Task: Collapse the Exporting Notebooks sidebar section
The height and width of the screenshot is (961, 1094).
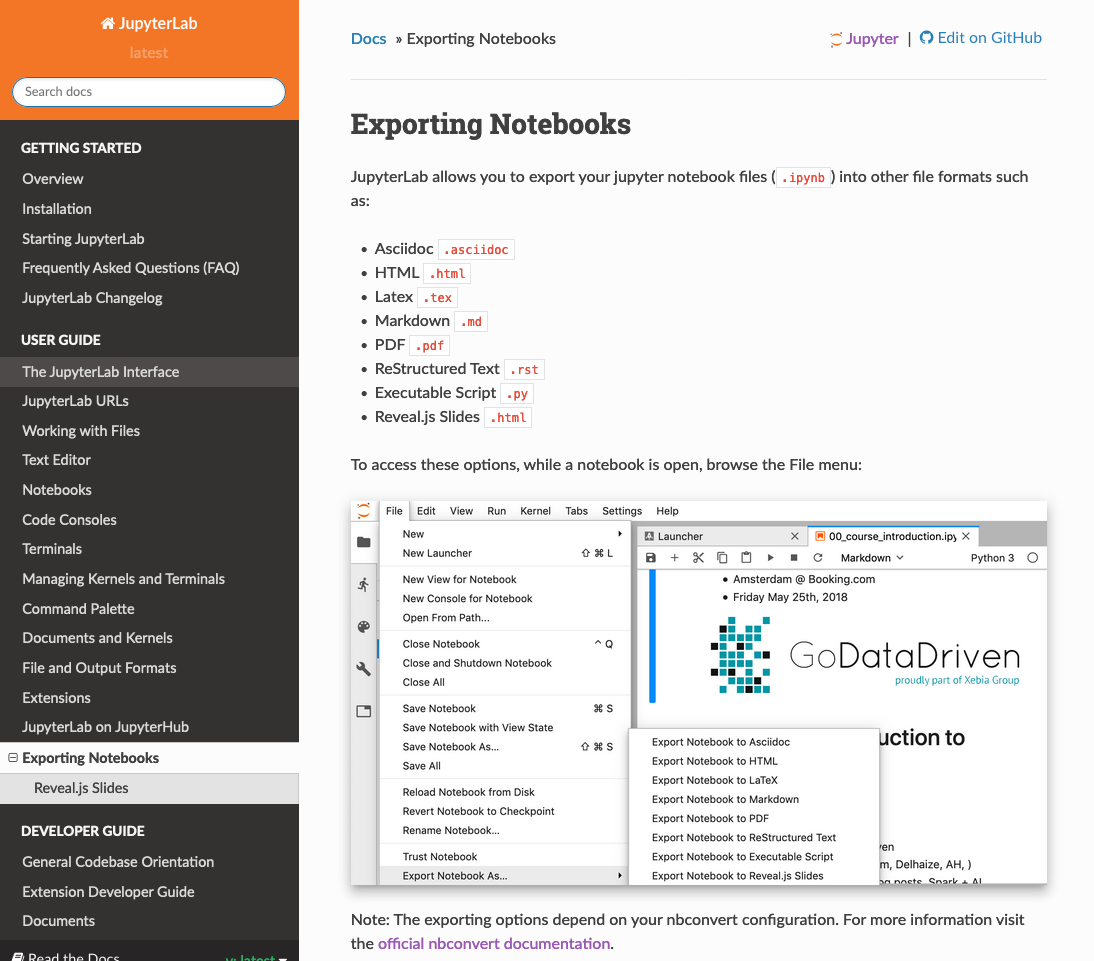Action: tap(13, 758)
